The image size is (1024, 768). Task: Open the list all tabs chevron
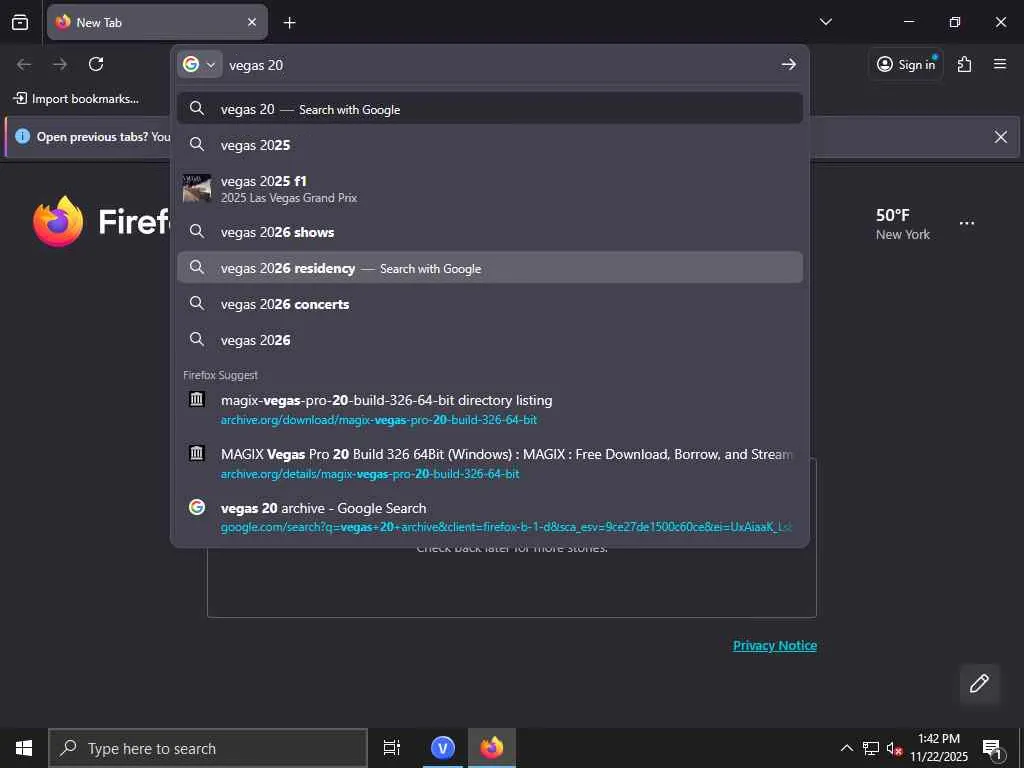pos(825,22)
